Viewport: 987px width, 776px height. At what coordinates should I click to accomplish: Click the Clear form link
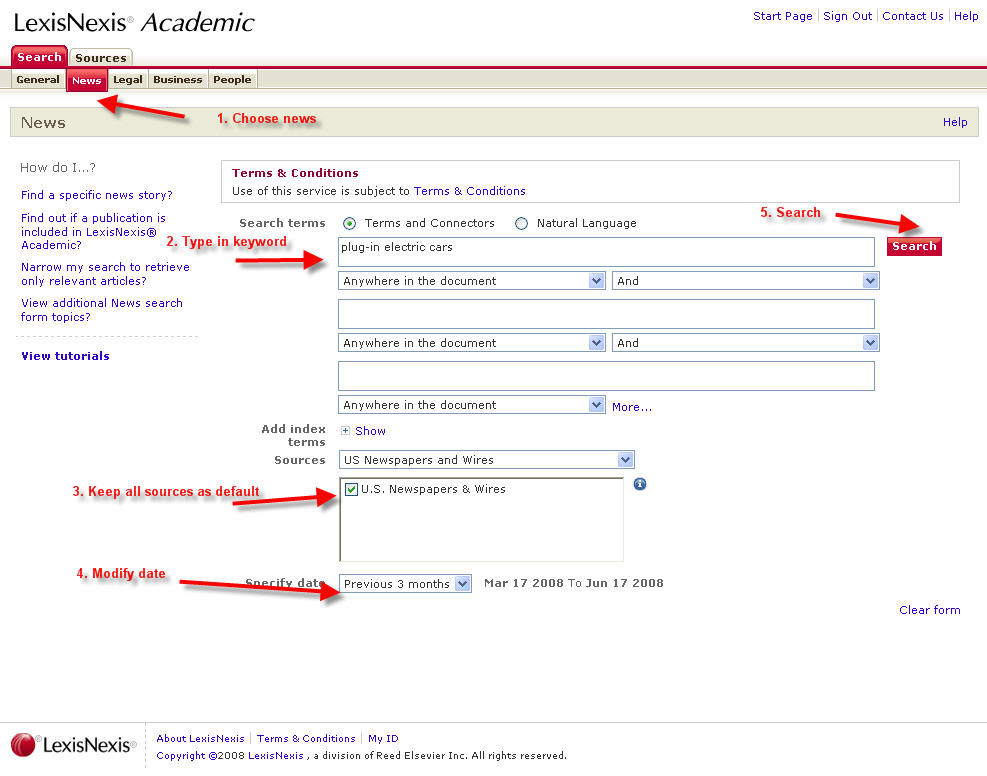[x=929, y=610]
